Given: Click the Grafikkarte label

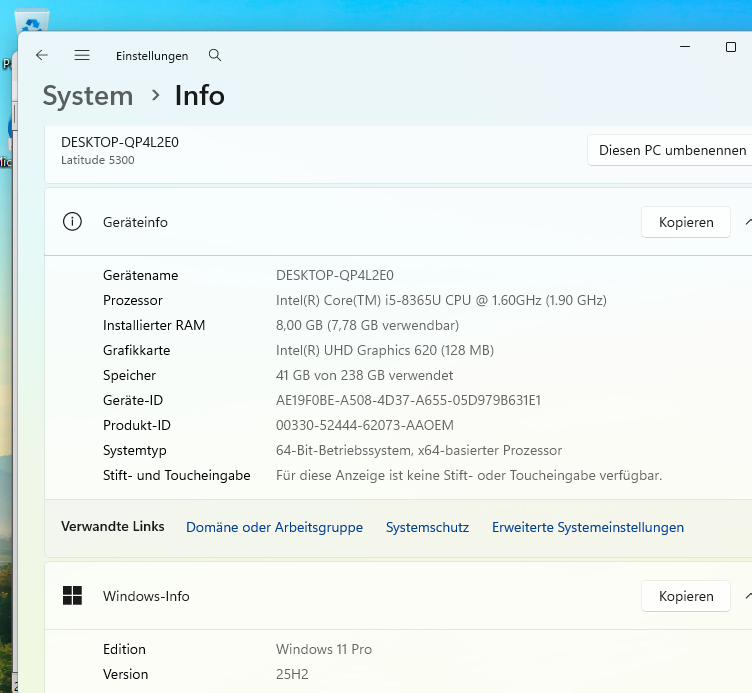Looking at the screenshot, I should [137, 350].
